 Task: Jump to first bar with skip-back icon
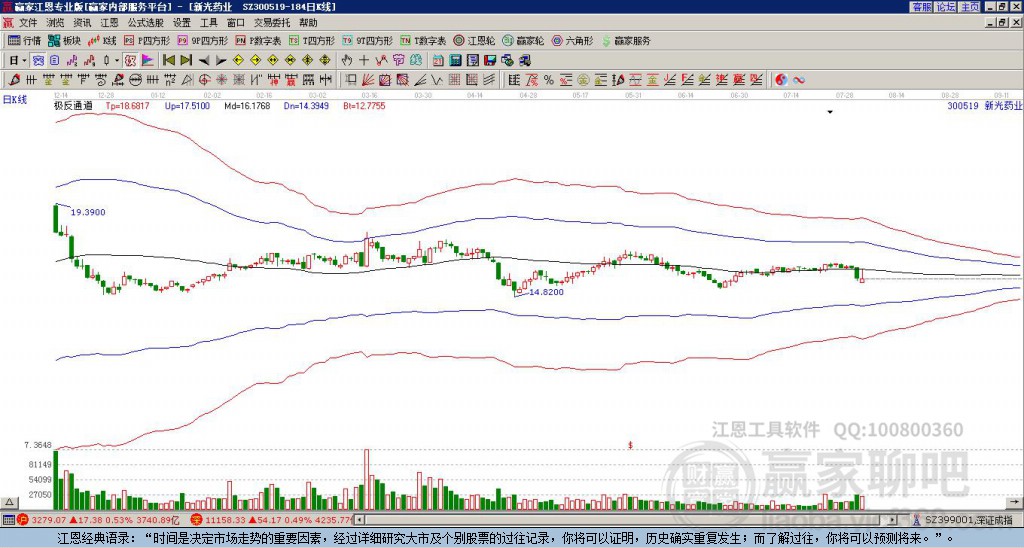point(169,61)
